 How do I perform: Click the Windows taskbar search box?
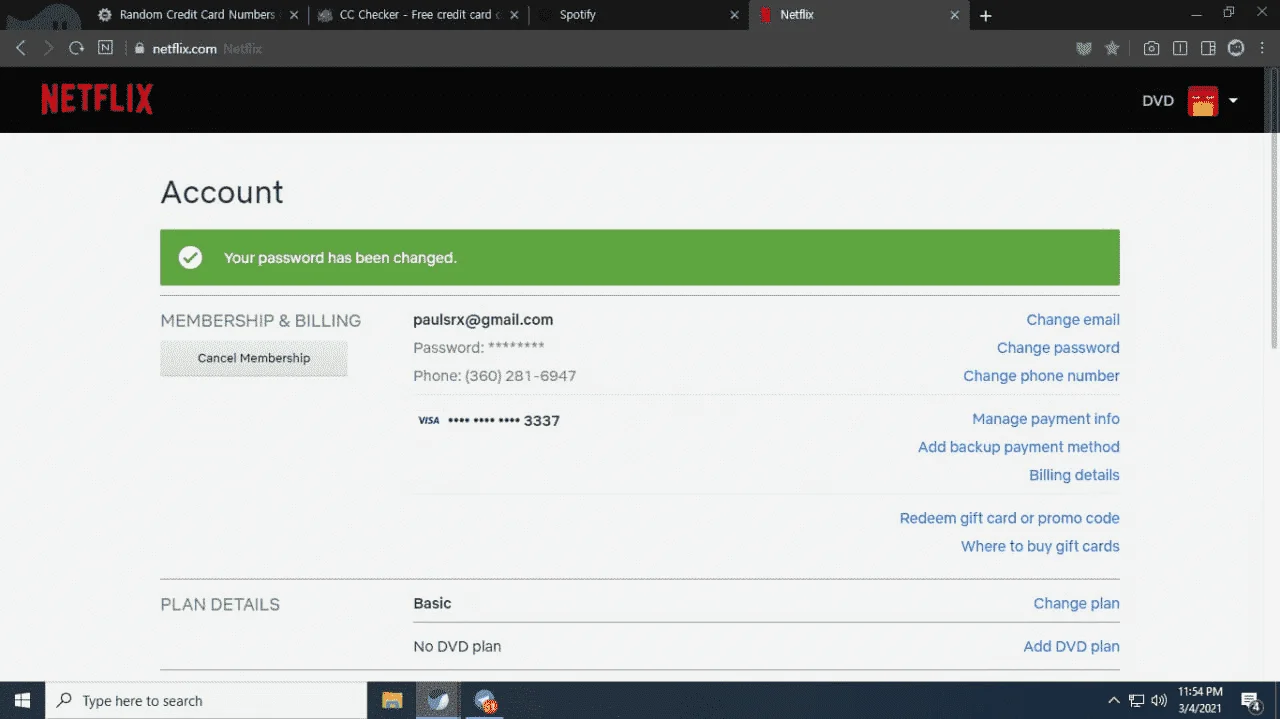tap(206, 701)
